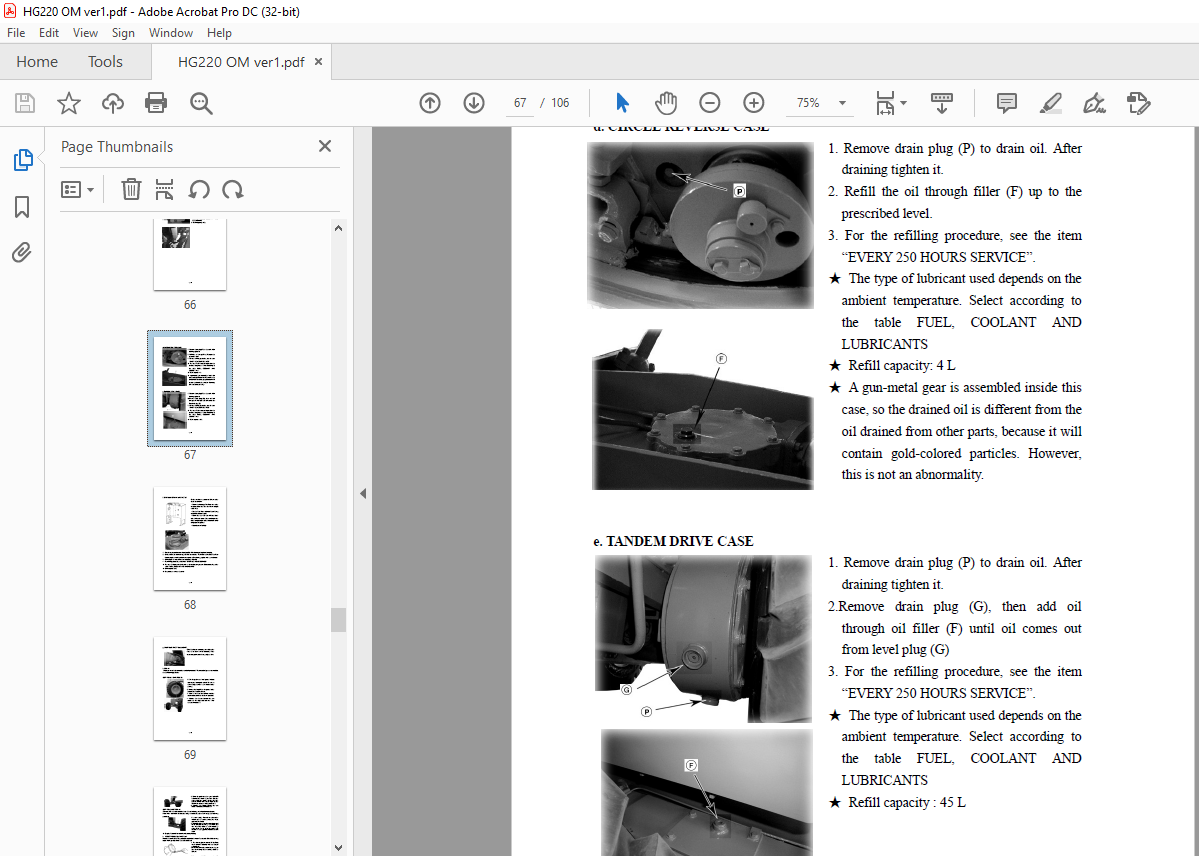1199x856 pixels.
Task: Click the Stamp tool icon
Action: point(1139,103)
